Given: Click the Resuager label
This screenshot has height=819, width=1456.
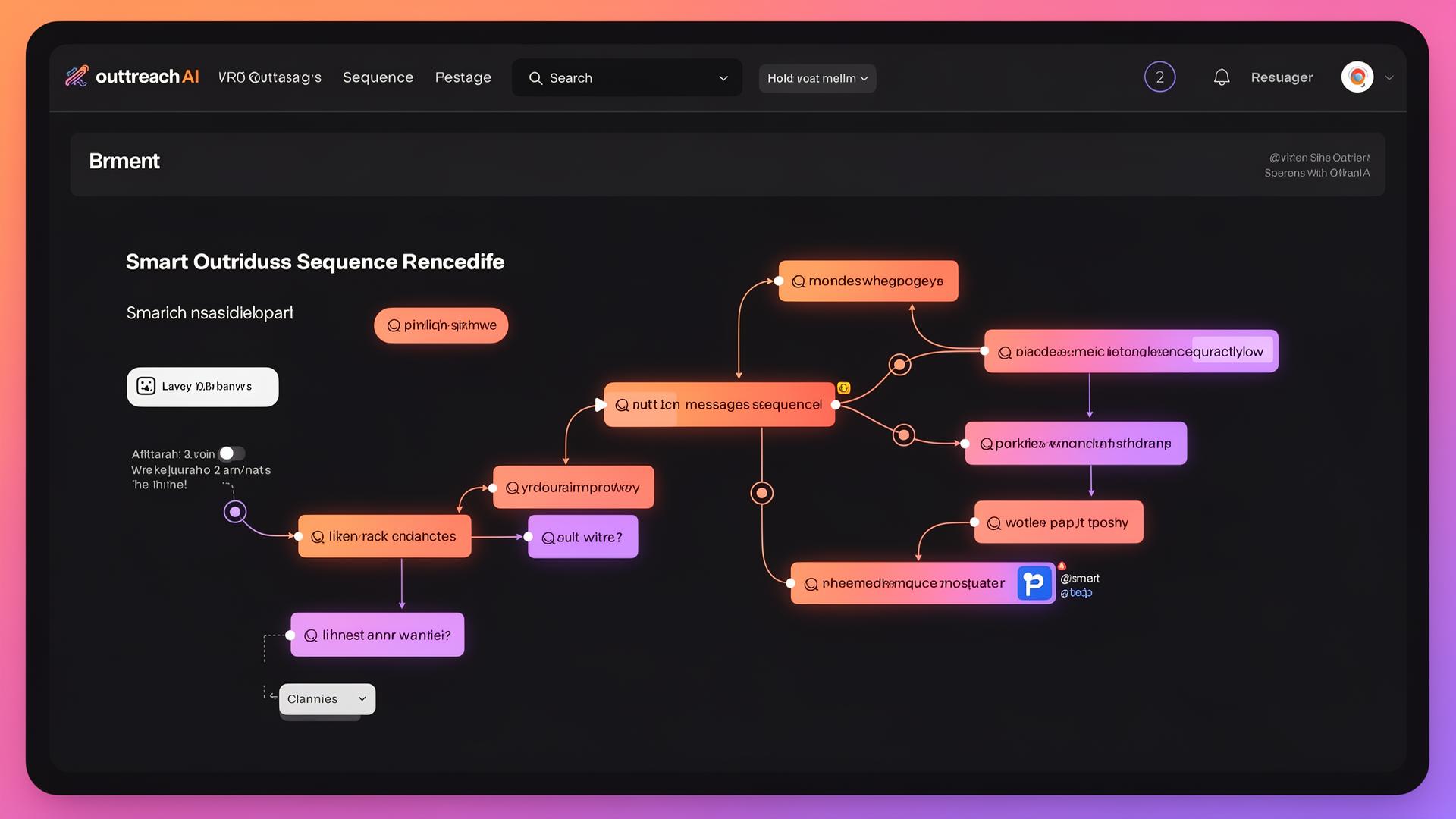Looking at the screenshot, I should click(1282, 77).
